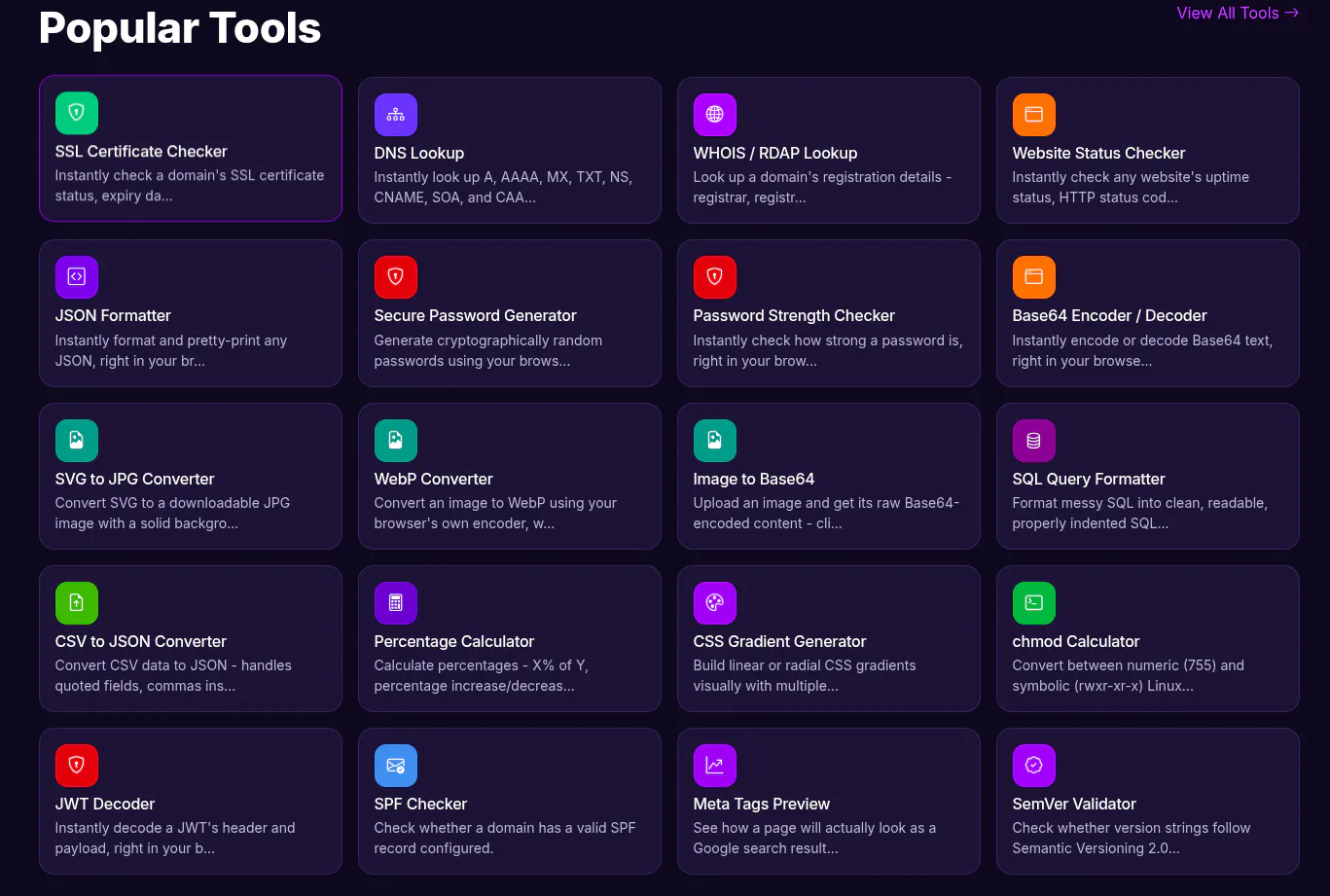
Task: Open SVG to JPG Converter title
Action: 135,479
